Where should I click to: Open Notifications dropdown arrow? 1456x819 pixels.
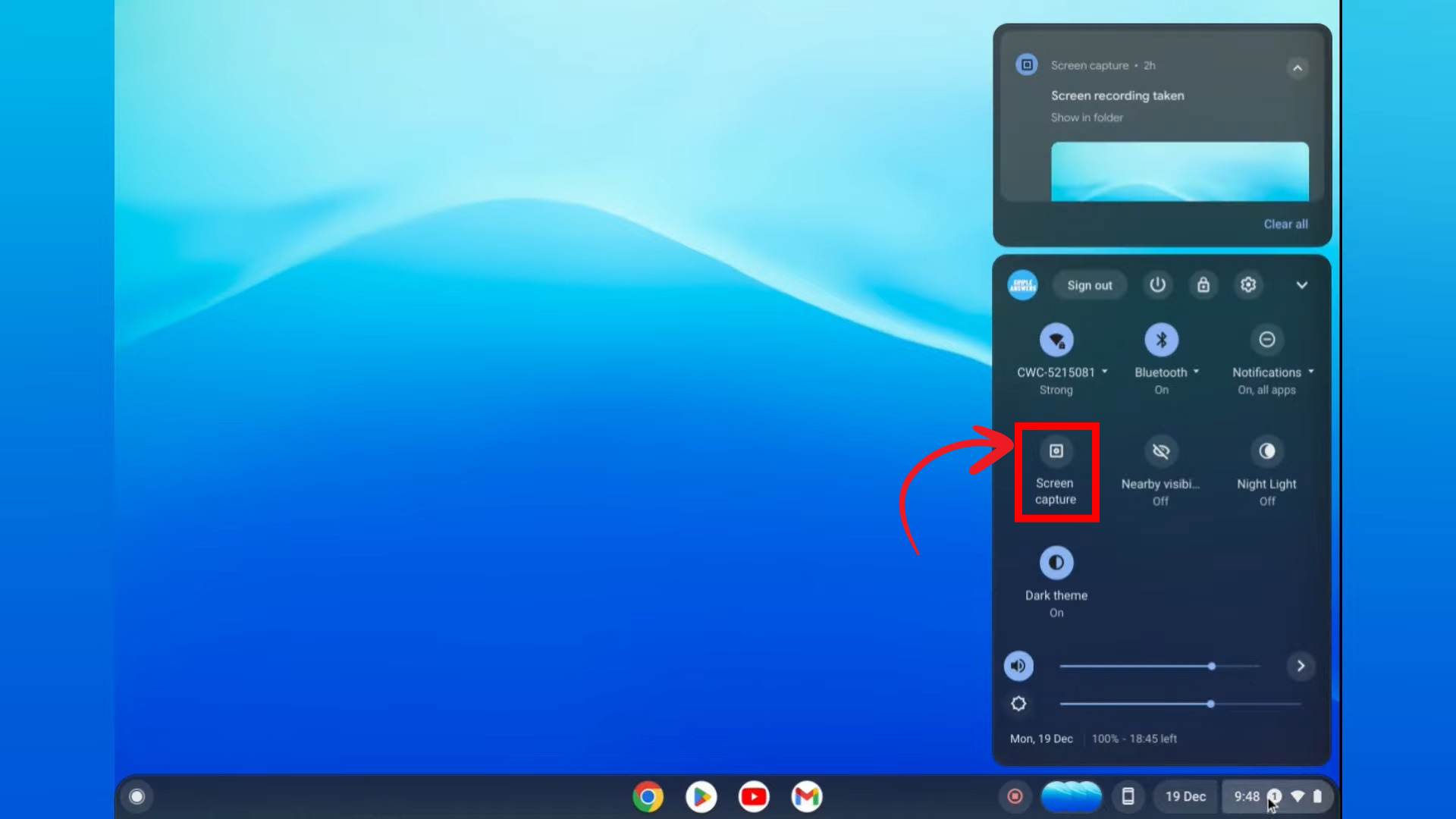(x=1311, y=372)
